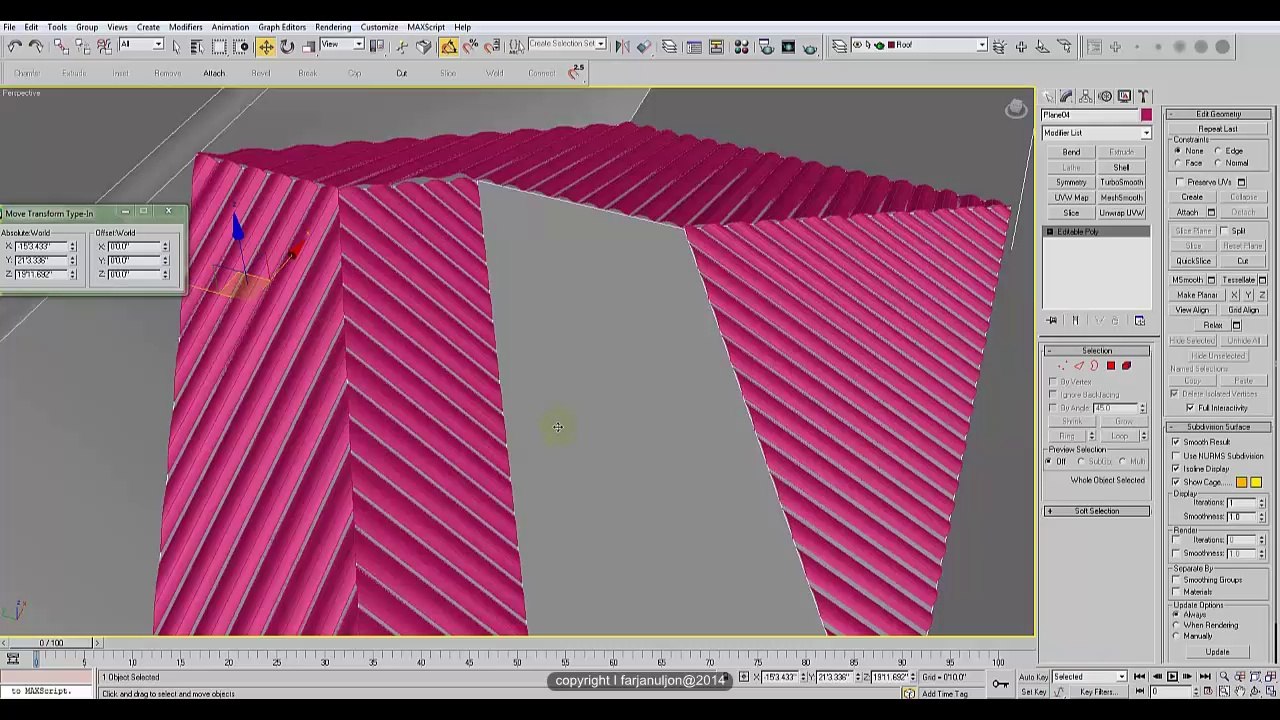Screen dimensions: 1280x720
Task: Click the Undo arrow icon
Action: click(x=15, y=46)
